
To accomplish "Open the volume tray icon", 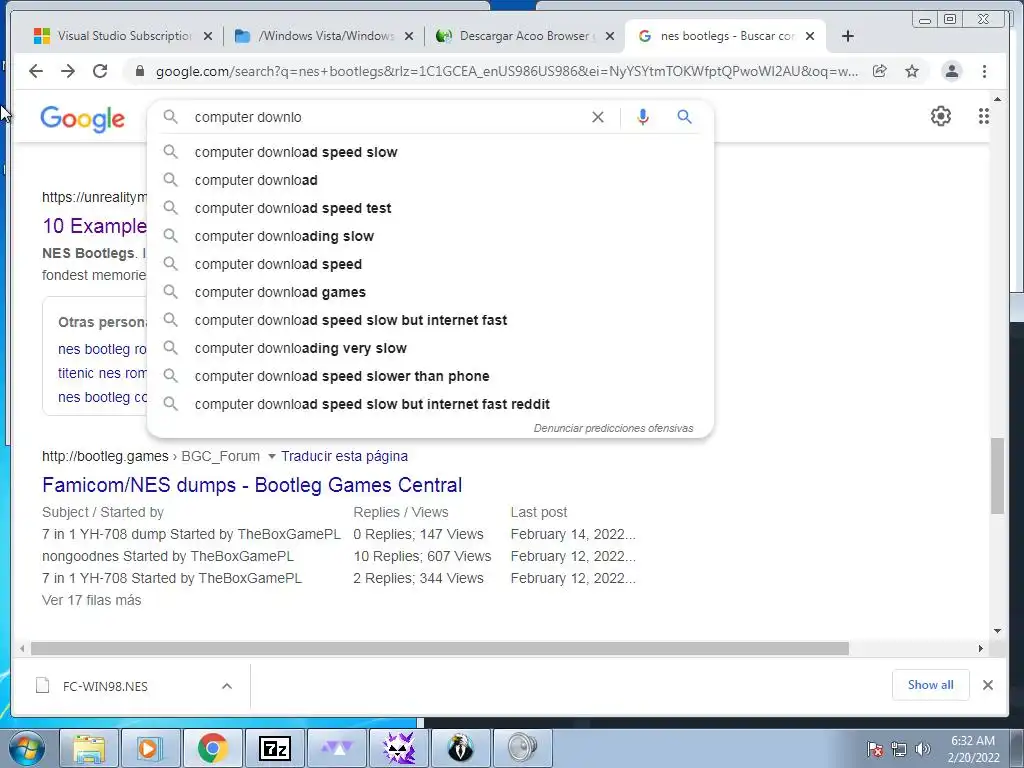I will pos(922,749).
